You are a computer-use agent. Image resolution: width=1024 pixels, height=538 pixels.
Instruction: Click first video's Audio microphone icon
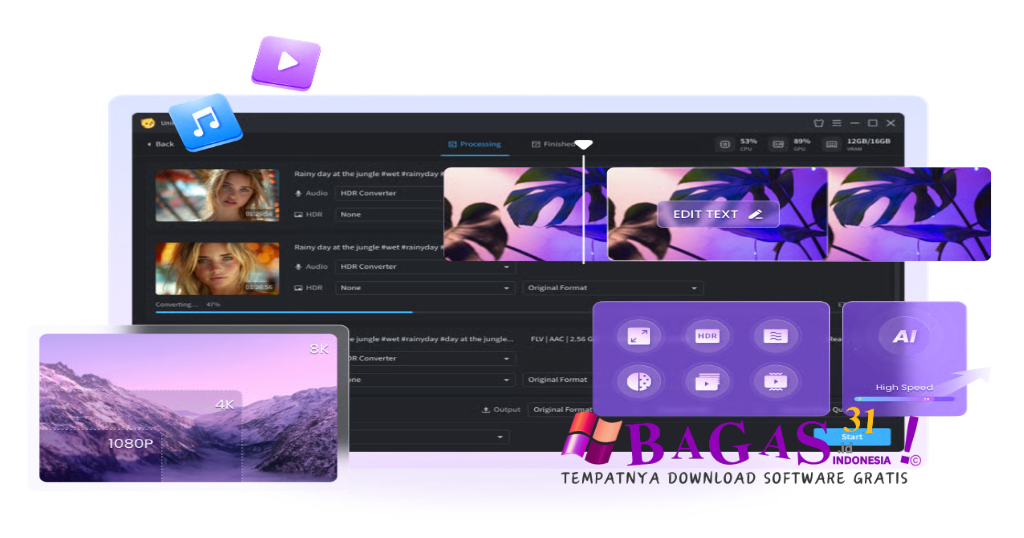[298, 193]
